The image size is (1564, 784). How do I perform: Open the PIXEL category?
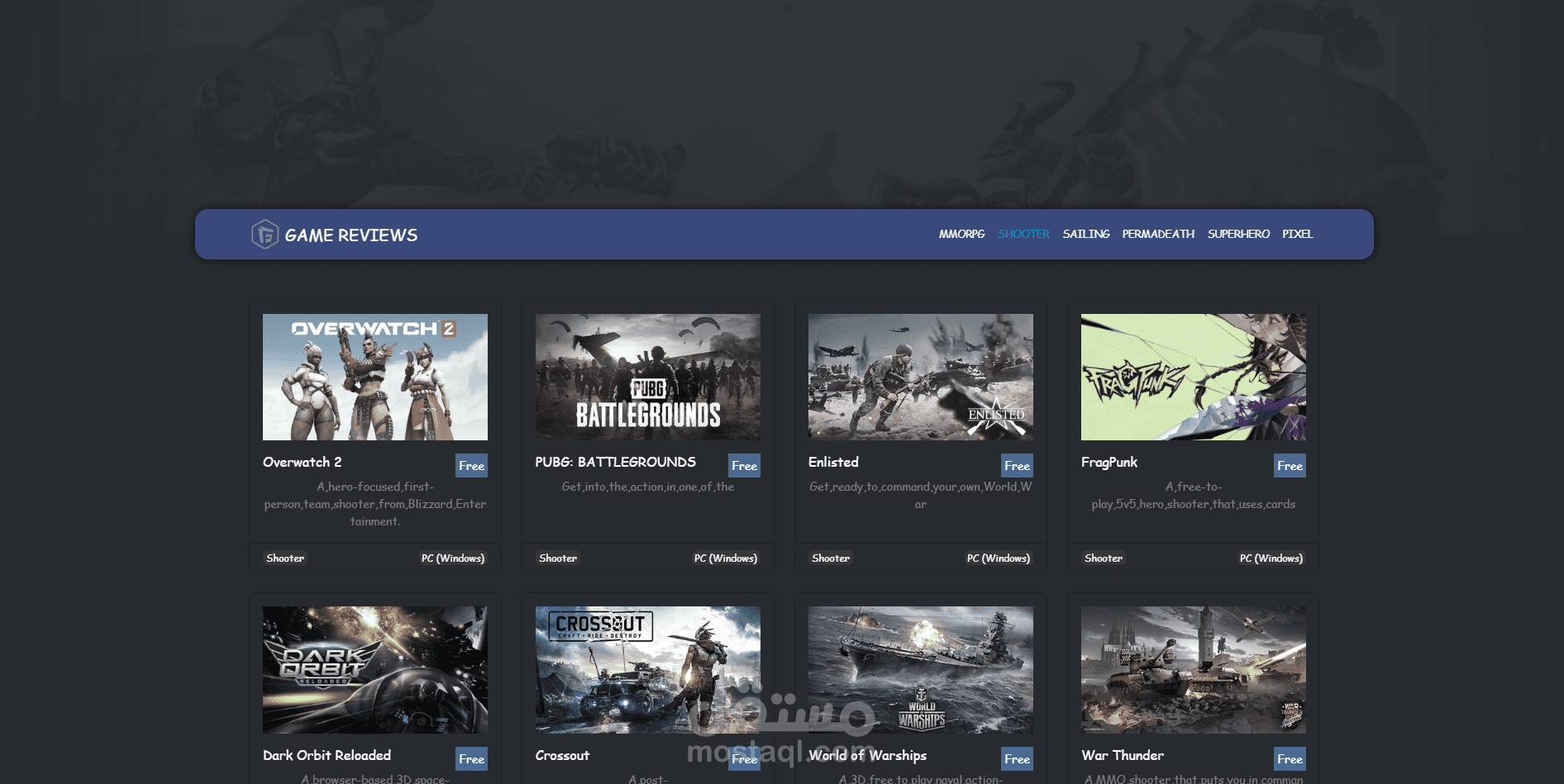click(1298, 234)
